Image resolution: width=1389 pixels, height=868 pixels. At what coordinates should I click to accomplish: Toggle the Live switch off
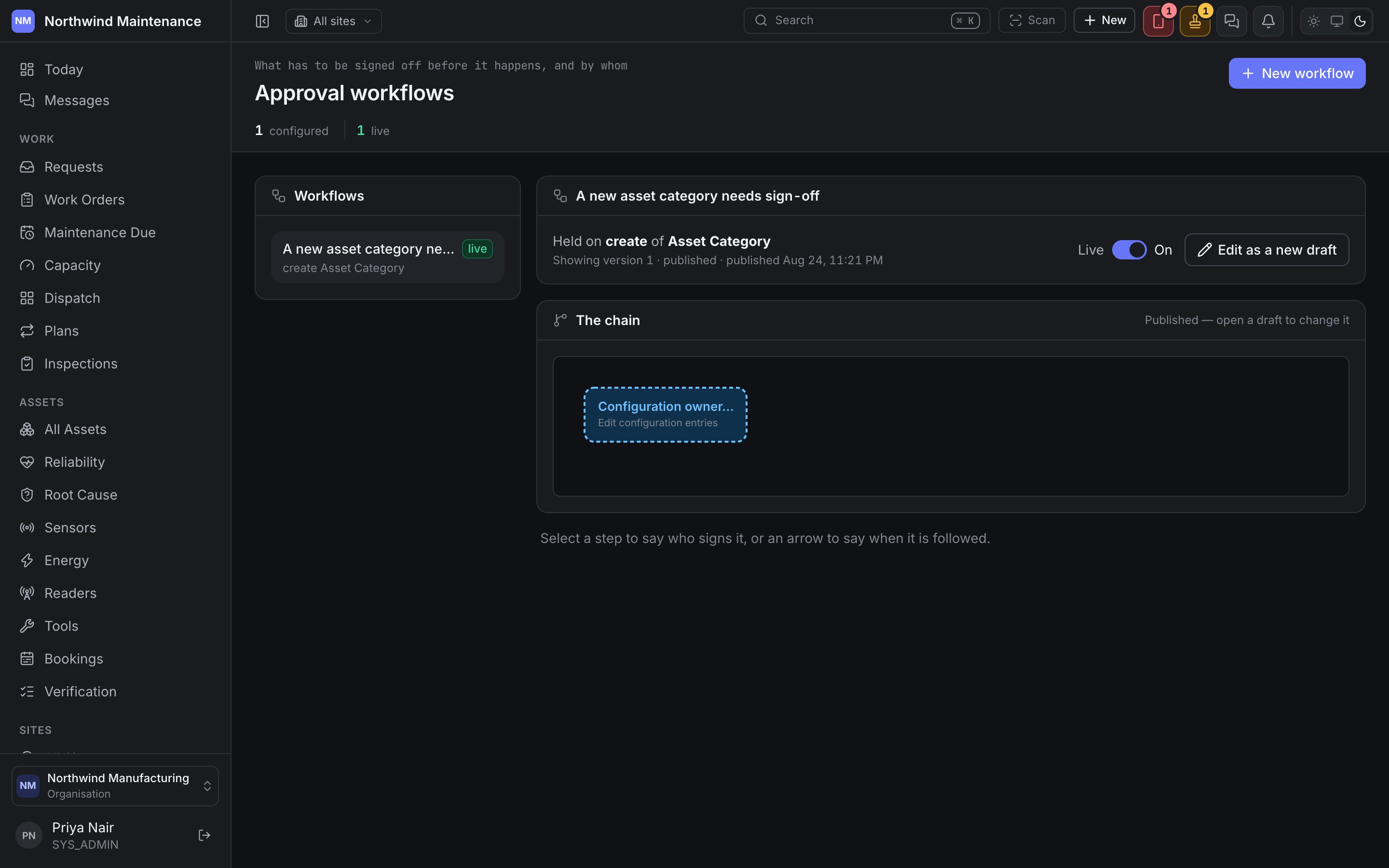pyautogui.click(x=1129, y=250)
